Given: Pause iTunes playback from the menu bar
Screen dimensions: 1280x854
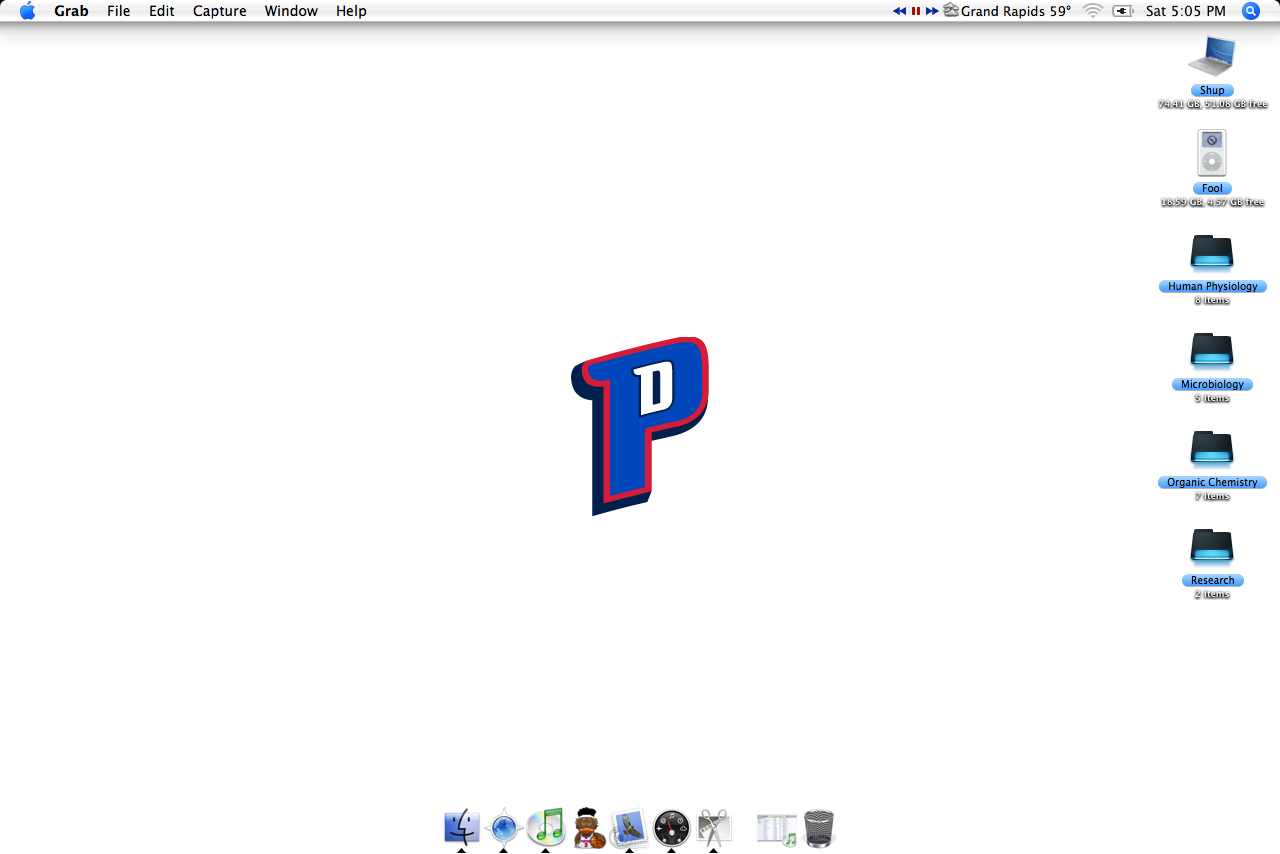Looking at the screenshot, I should pyautogui.click(x=914, y=11).
